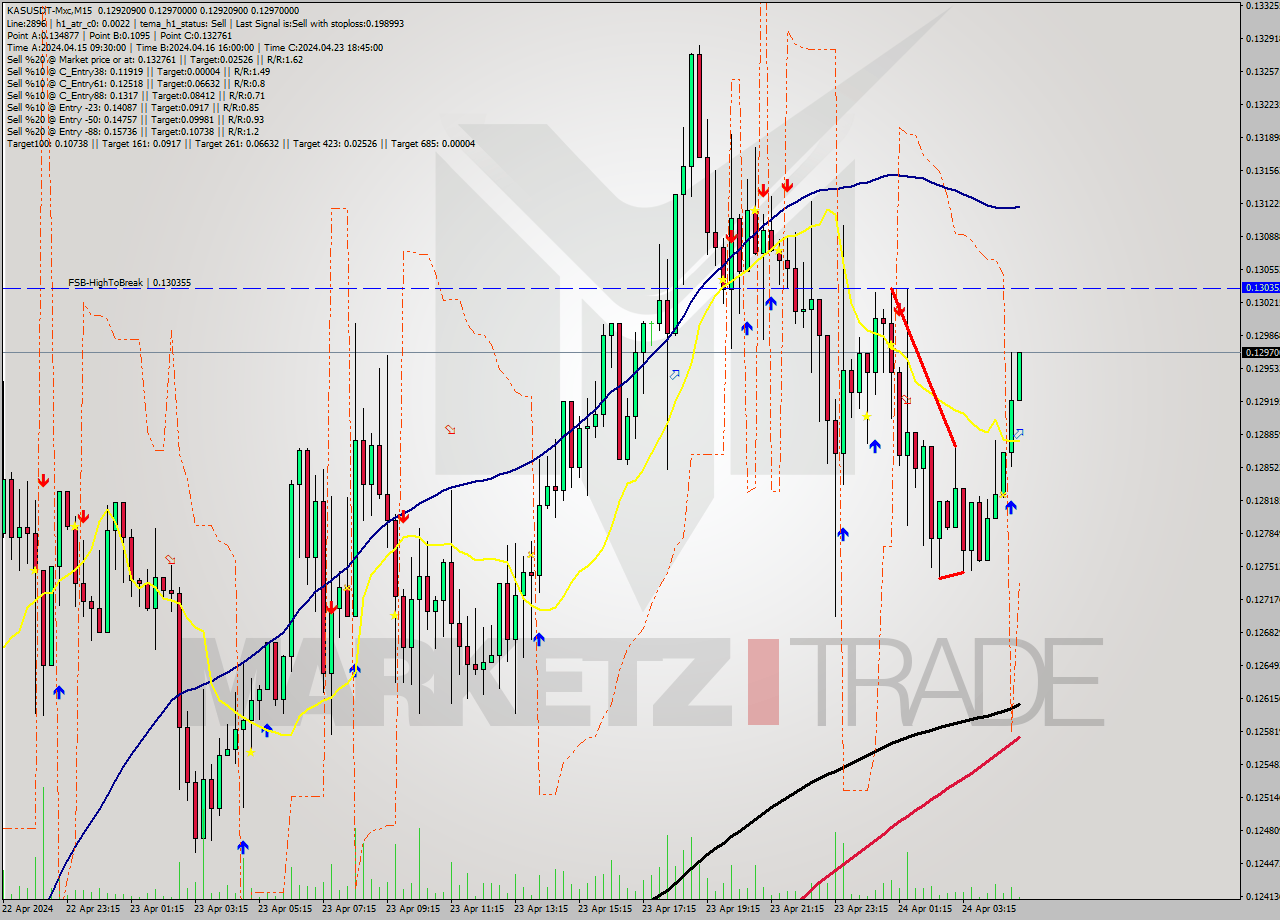Screen dimensions: 1280x920
Task: Click the '24 Apr 01:15' time axis label
Action: tap(925, 909)
